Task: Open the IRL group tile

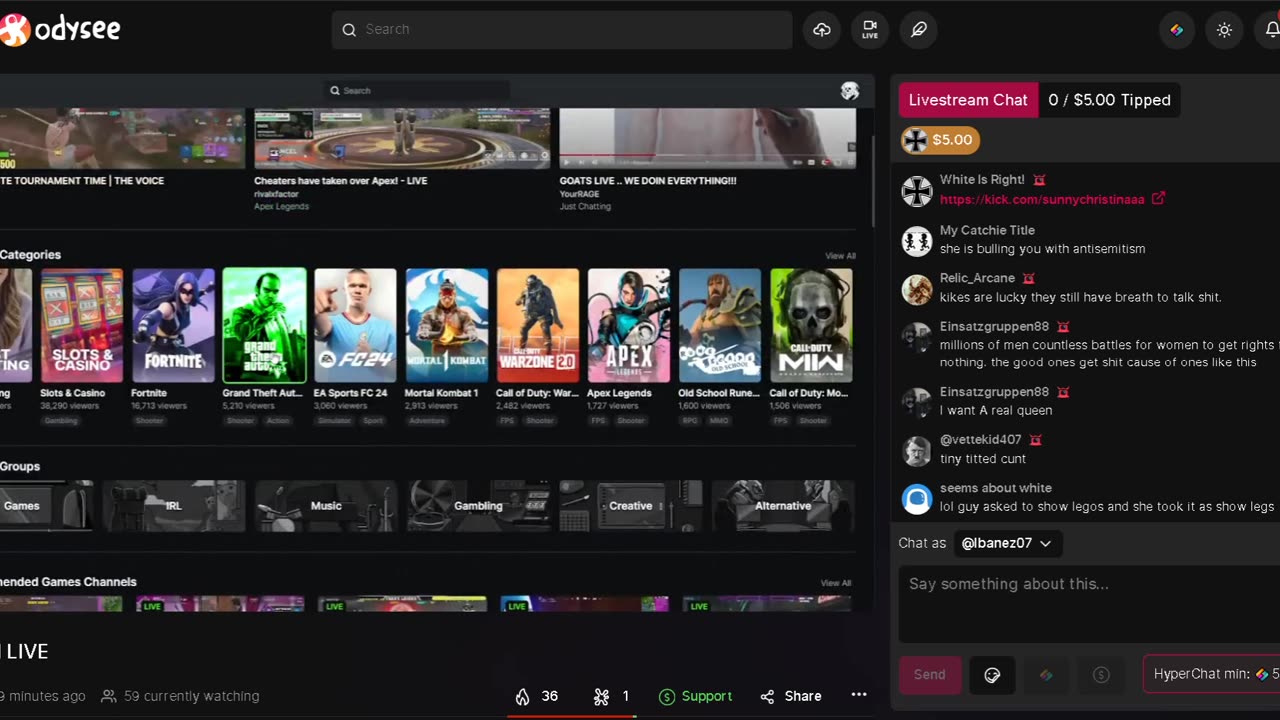Action: (174, 506)
